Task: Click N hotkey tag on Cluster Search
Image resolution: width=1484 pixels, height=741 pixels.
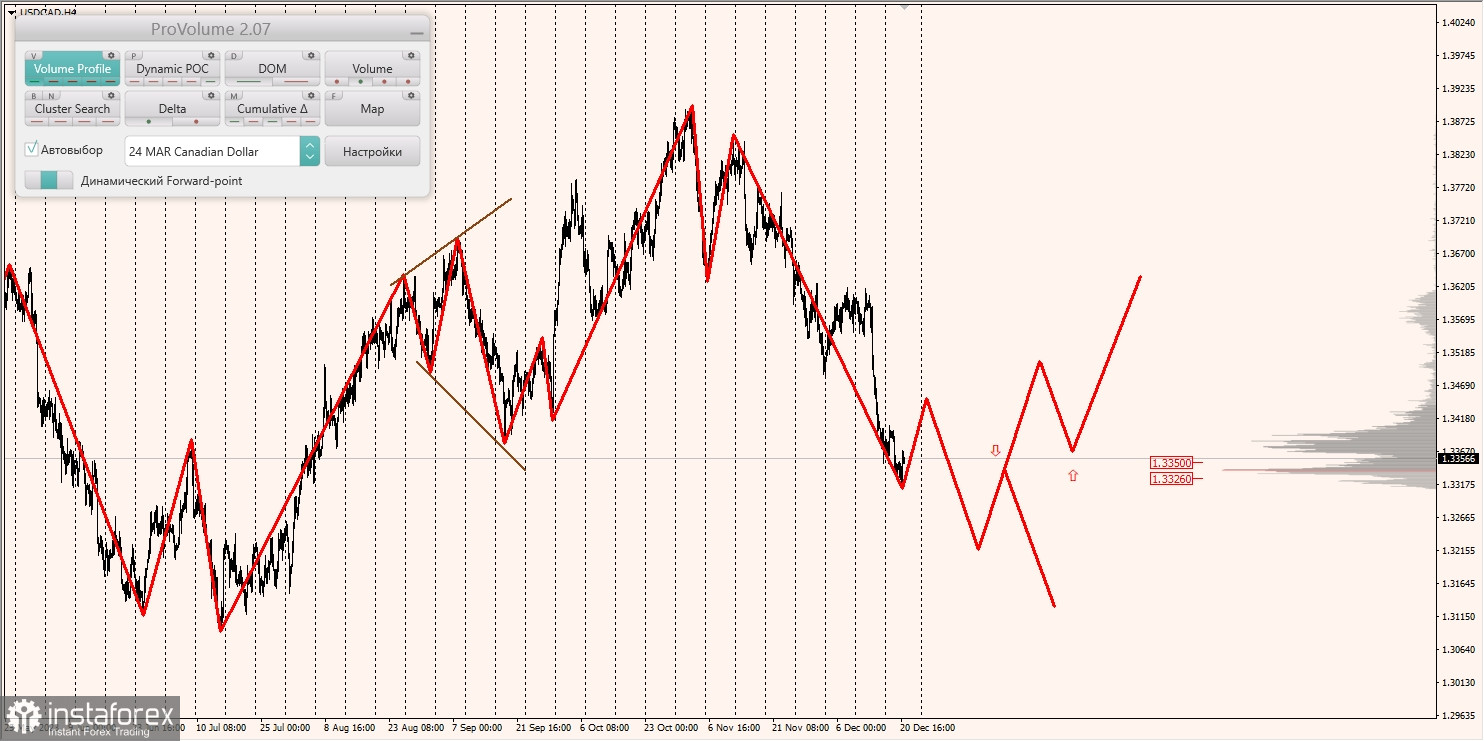Action: click(x=51, y=96)
